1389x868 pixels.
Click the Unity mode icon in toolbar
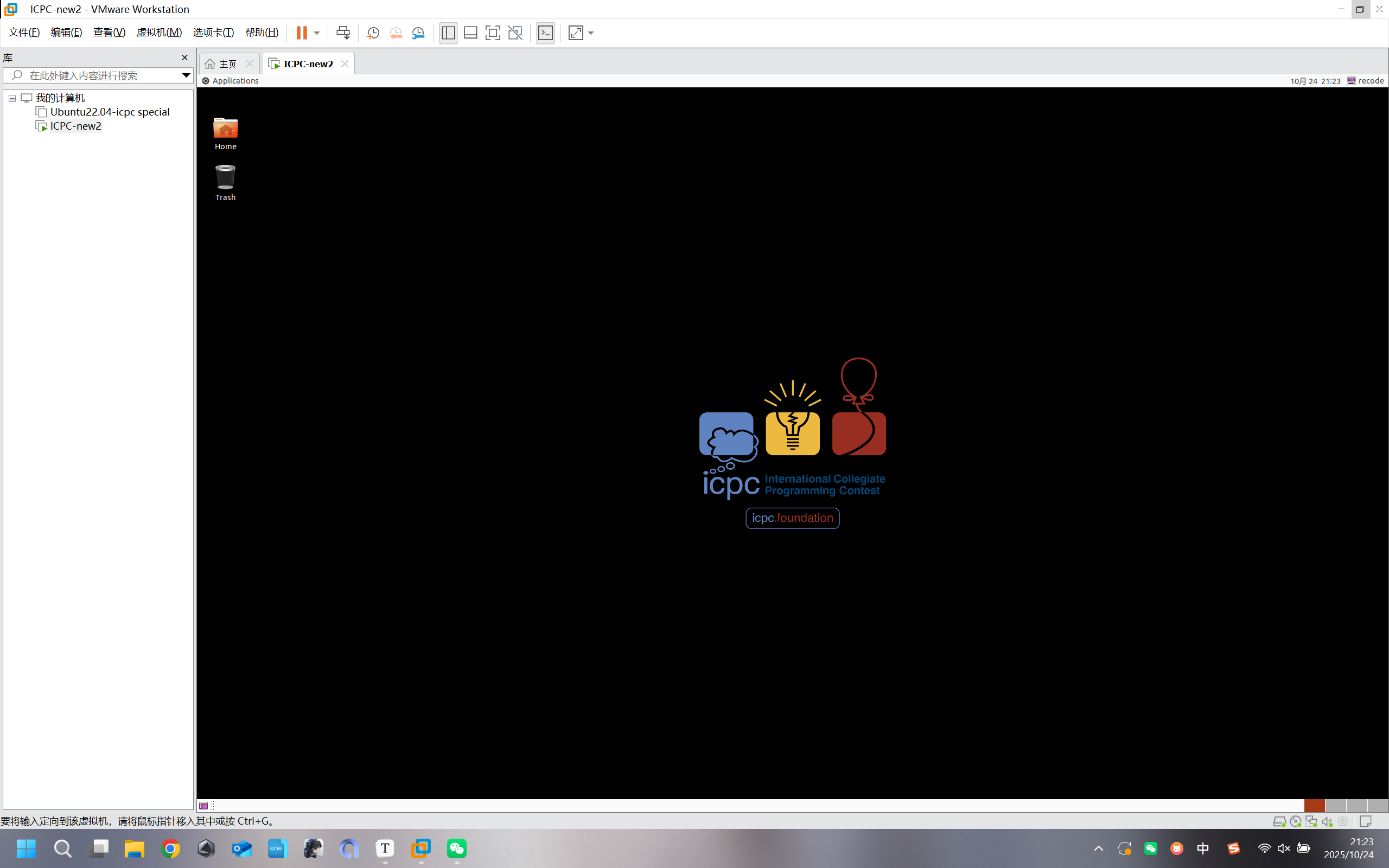[x=515, y=33]
